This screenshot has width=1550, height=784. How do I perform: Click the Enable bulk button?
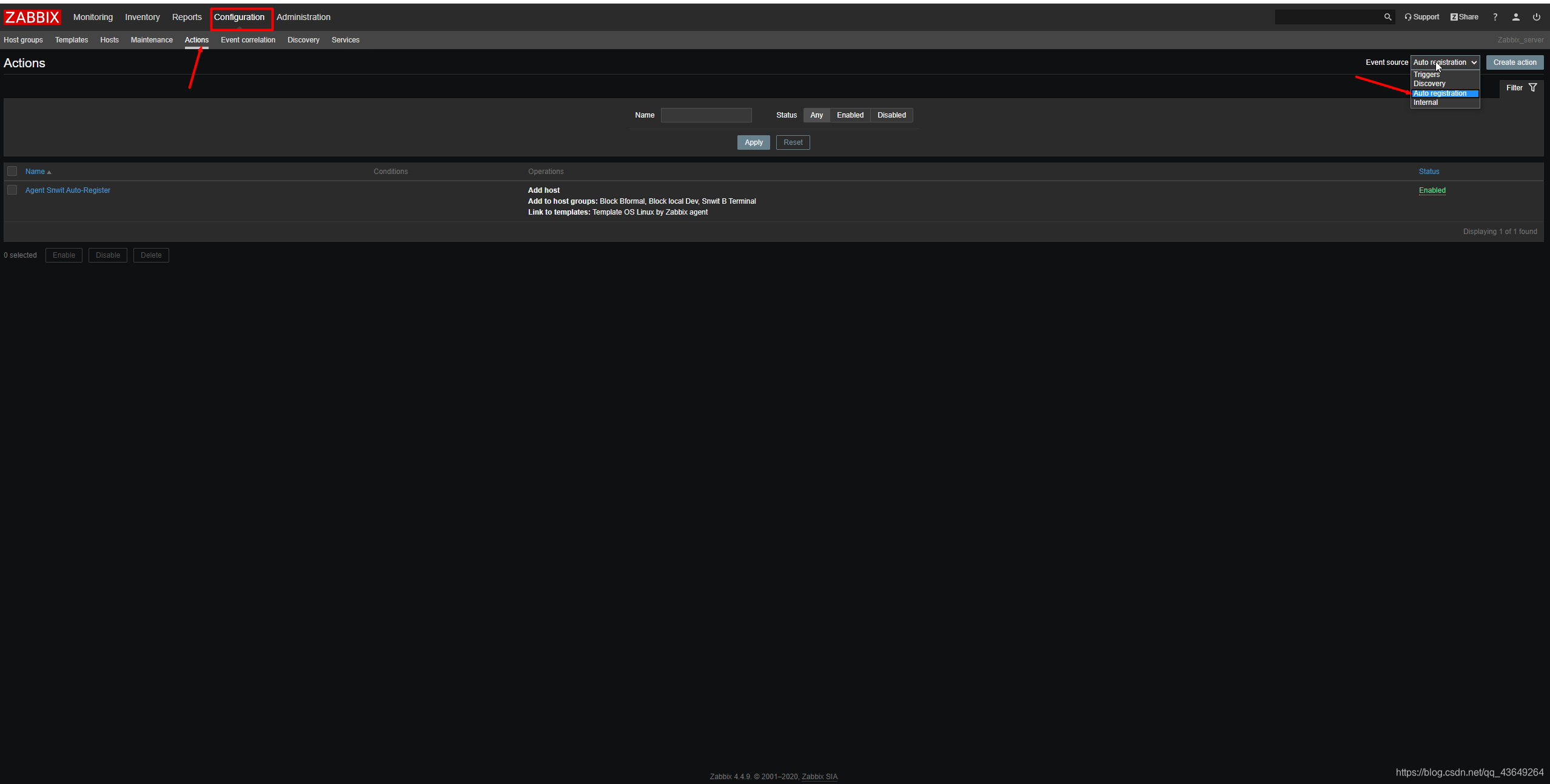coord(64,255)
